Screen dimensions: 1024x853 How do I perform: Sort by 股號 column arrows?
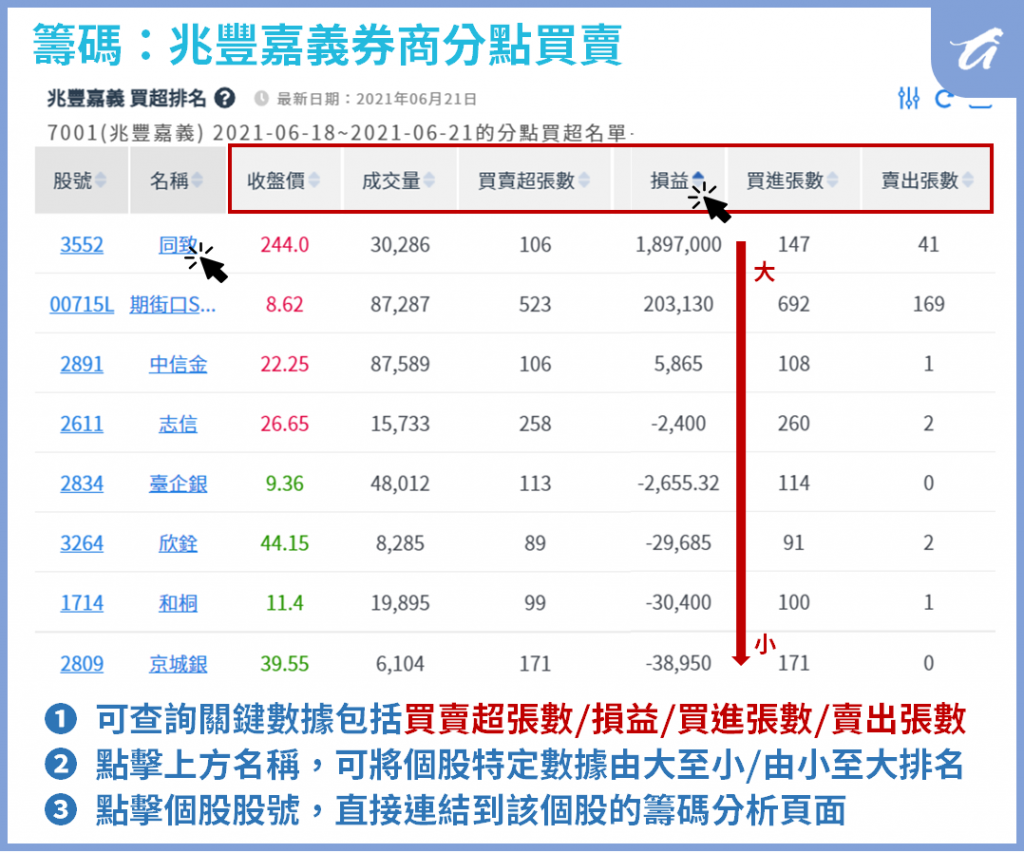point(101,180)
